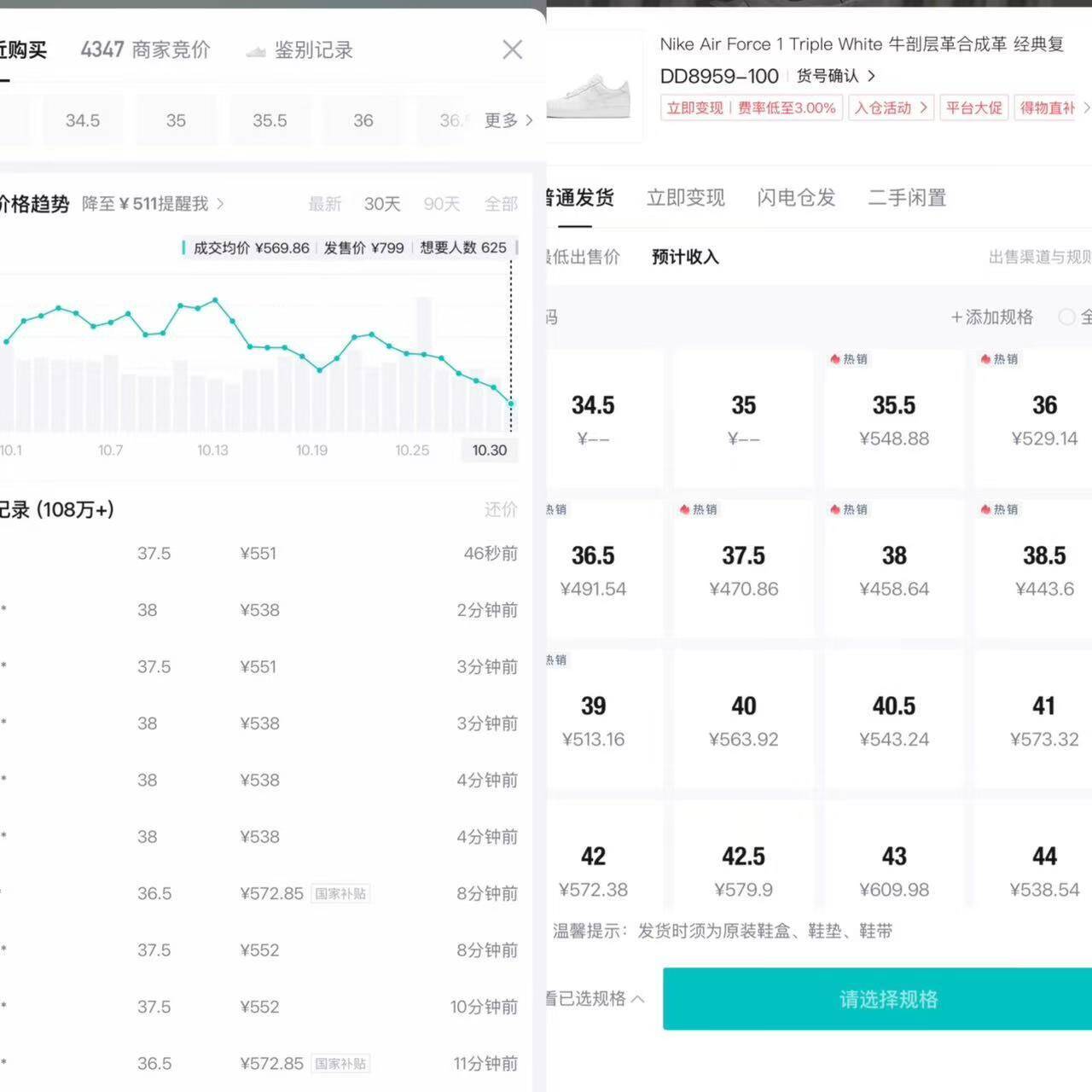Select record ¥538 at 2分钟前
Screen dimensions: 1092x1092
[258, 610]
